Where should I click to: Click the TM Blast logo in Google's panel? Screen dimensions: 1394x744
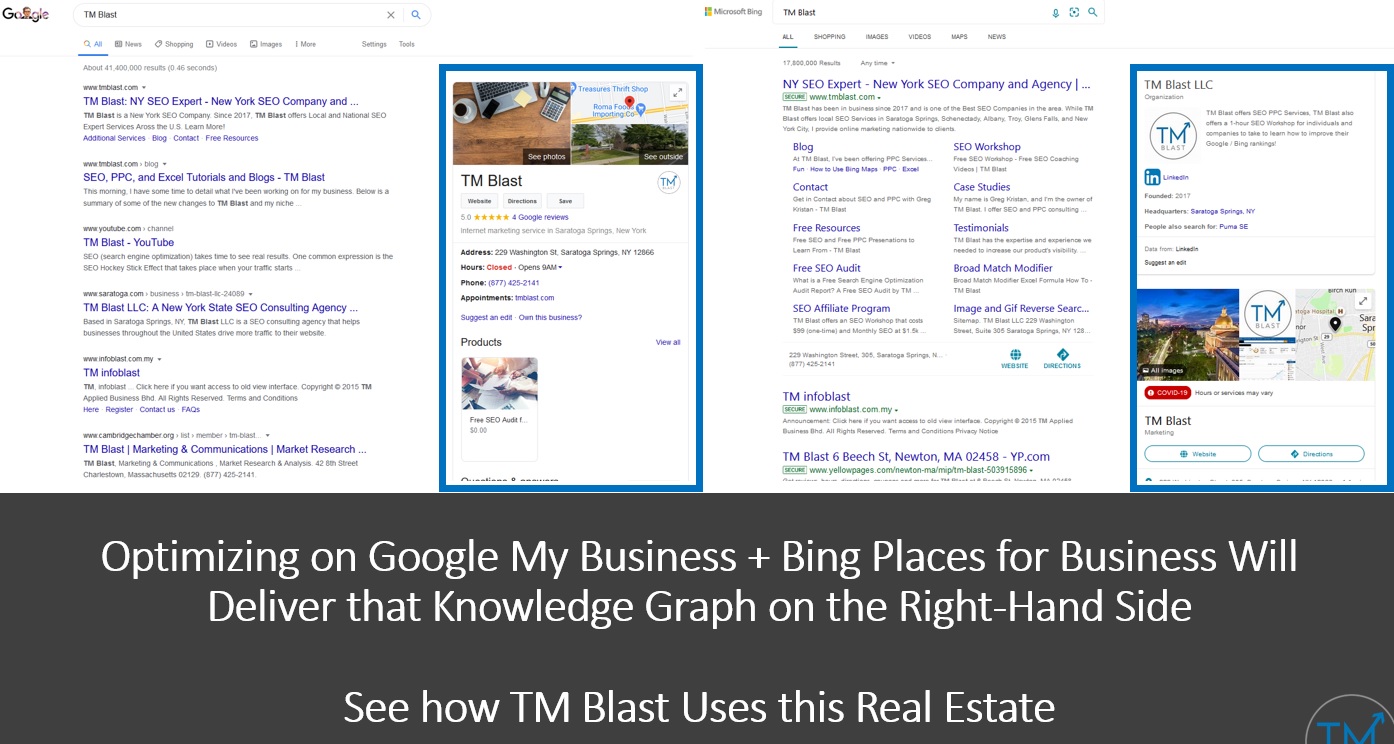(x=669, y=183)
